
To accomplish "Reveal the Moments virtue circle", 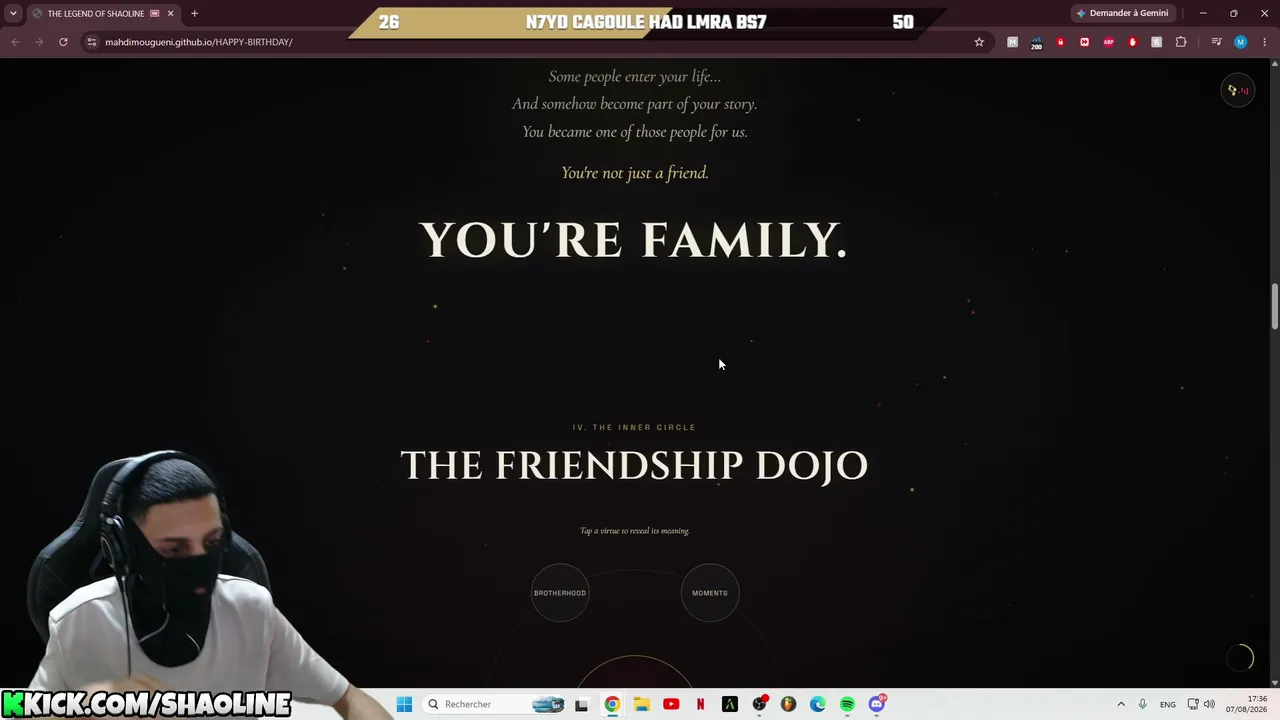I will click(710, 593).
